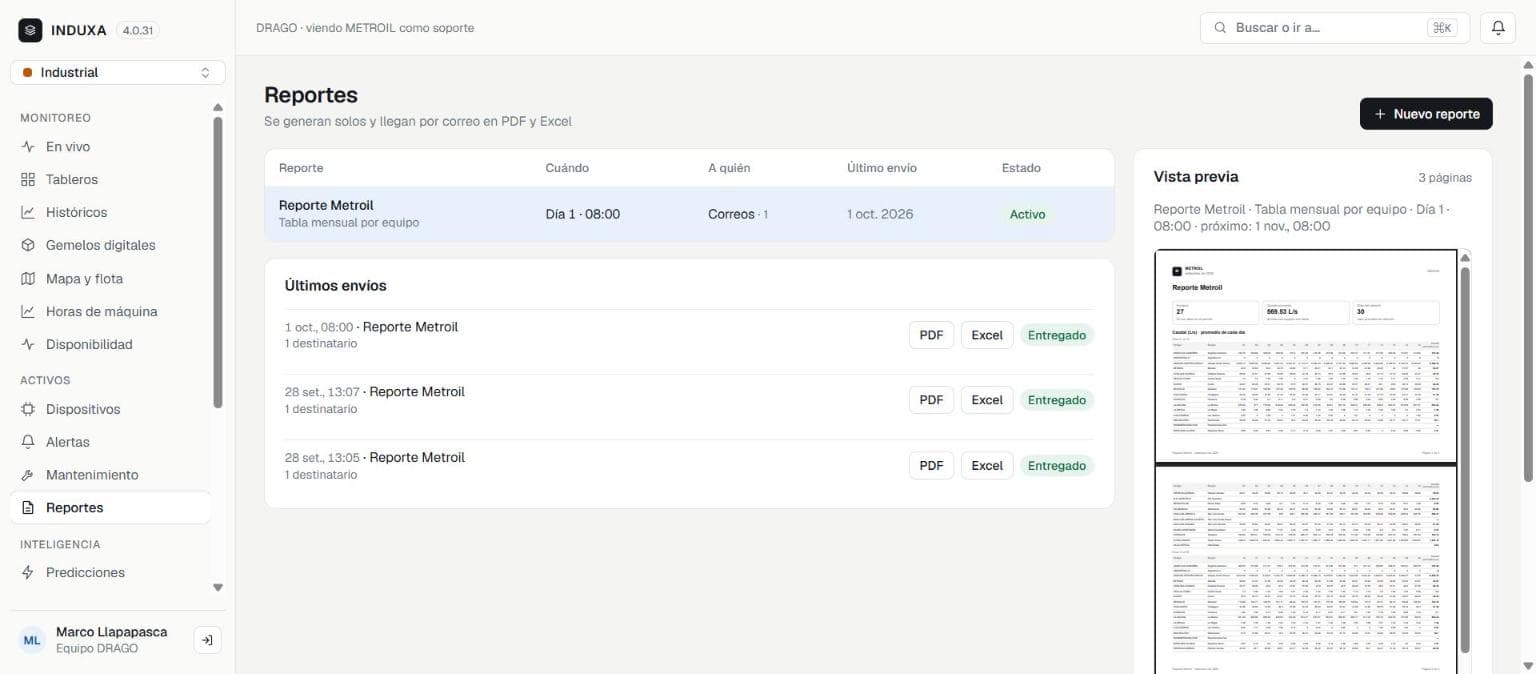Screen dimensions: 1536x674
Task: Open the Tableros grid icon
Action: (x=28, y=180)
